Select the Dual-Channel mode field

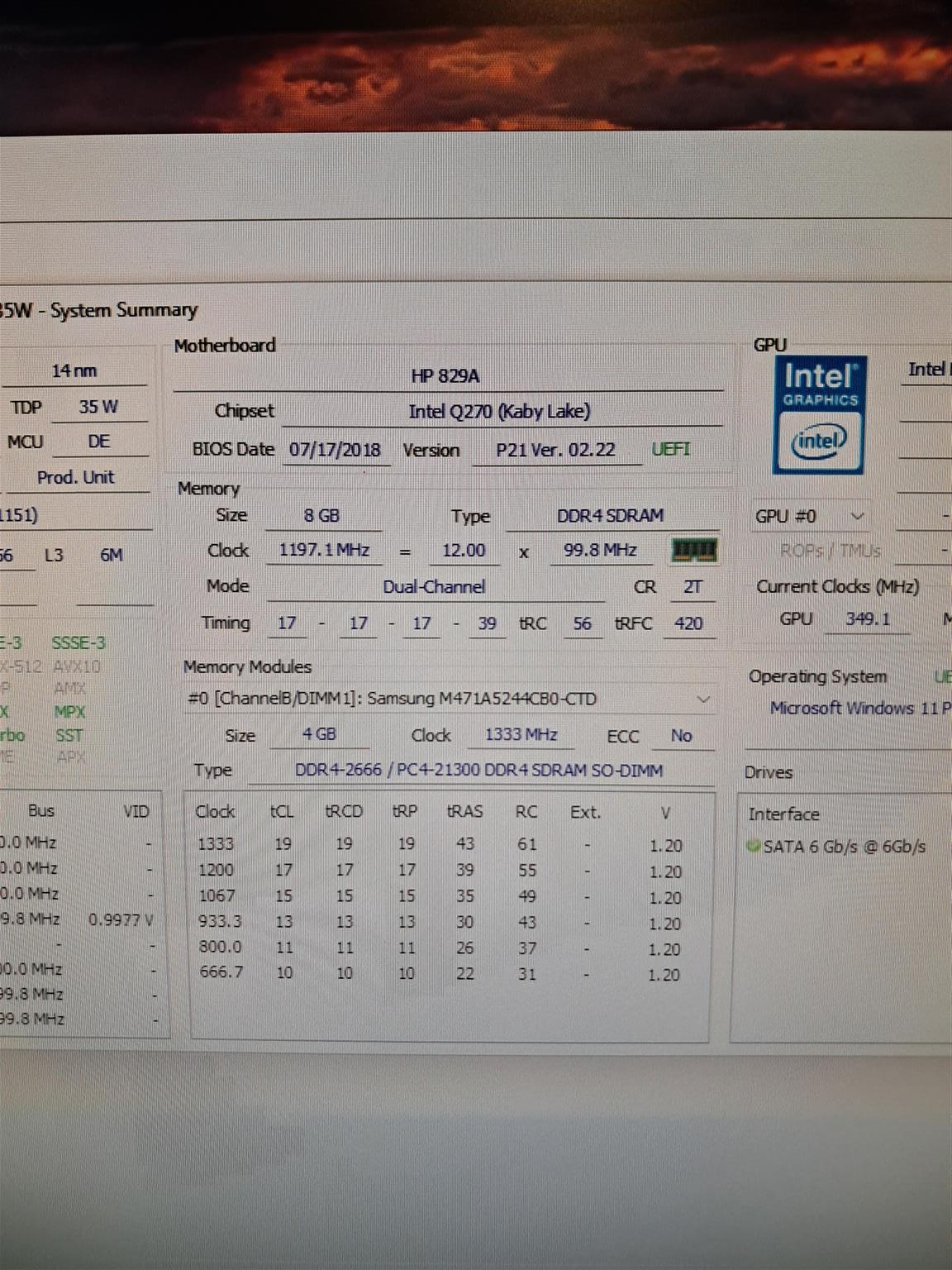point(434,587)
